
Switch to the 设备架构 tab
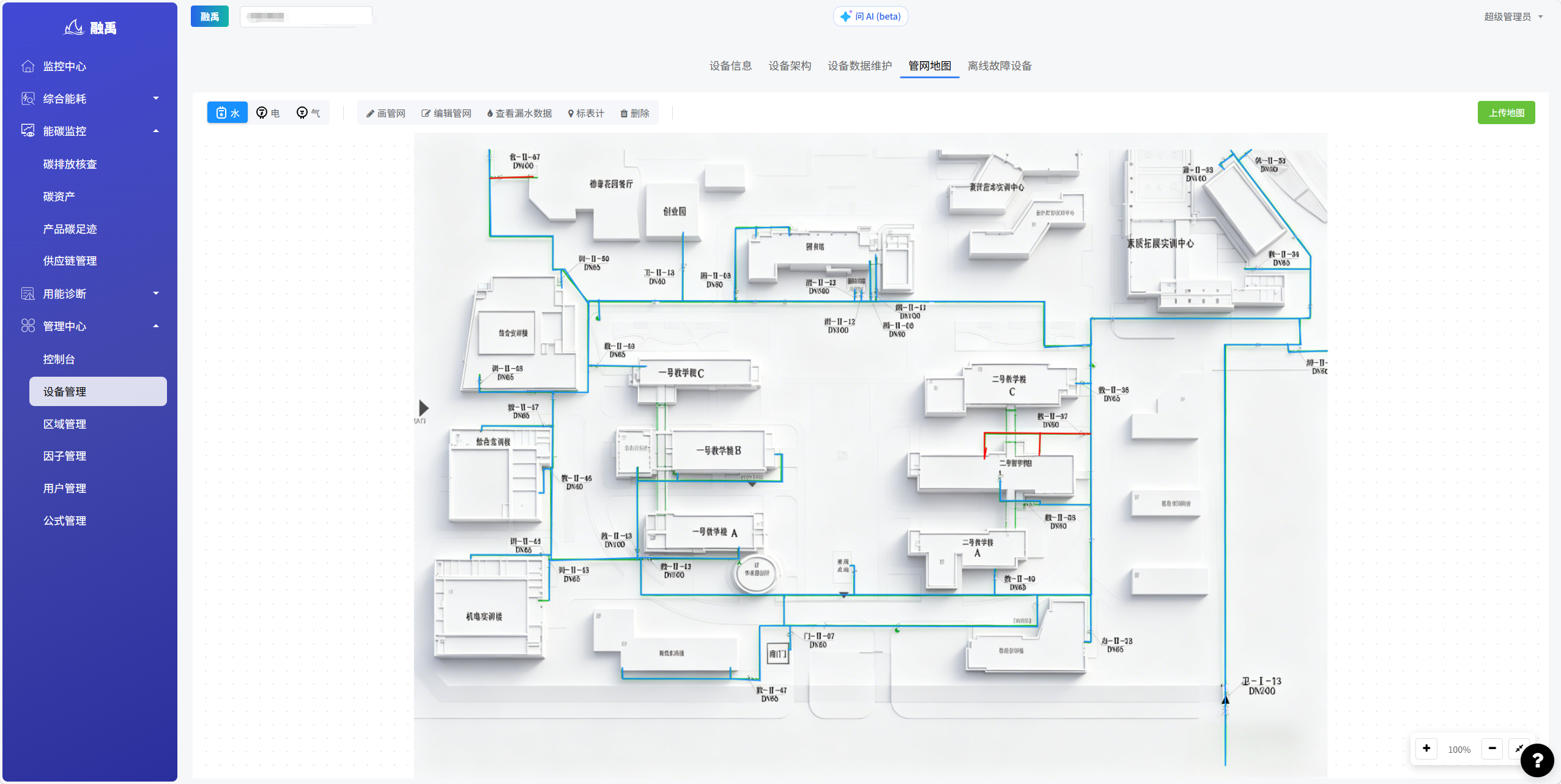click(x=790, y=65)
